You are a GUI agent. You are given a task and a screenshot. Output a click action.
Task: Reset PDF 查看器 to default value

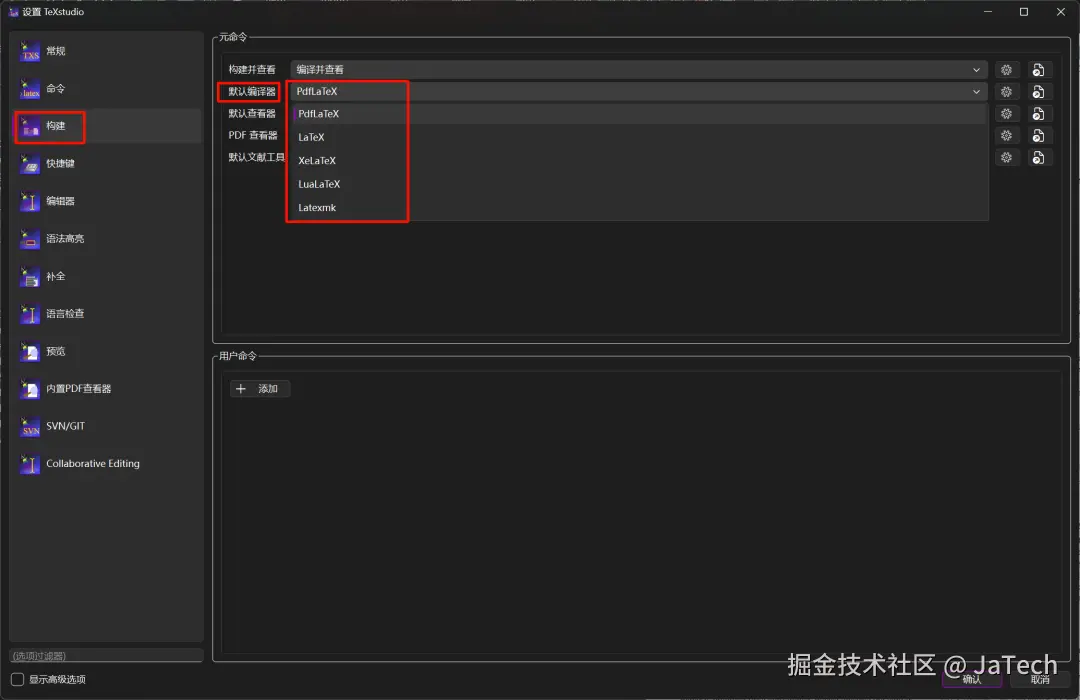[x=1038, y=136]
